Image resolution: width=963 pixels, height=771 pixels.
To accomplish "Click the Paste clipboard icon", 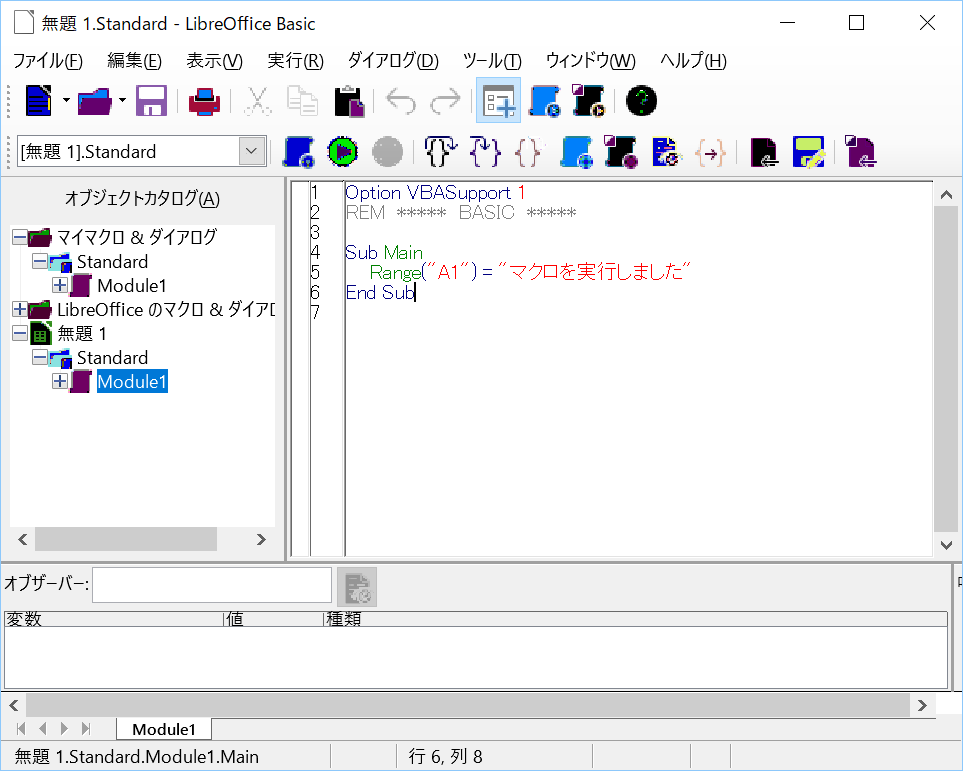I will pos(349,101).
